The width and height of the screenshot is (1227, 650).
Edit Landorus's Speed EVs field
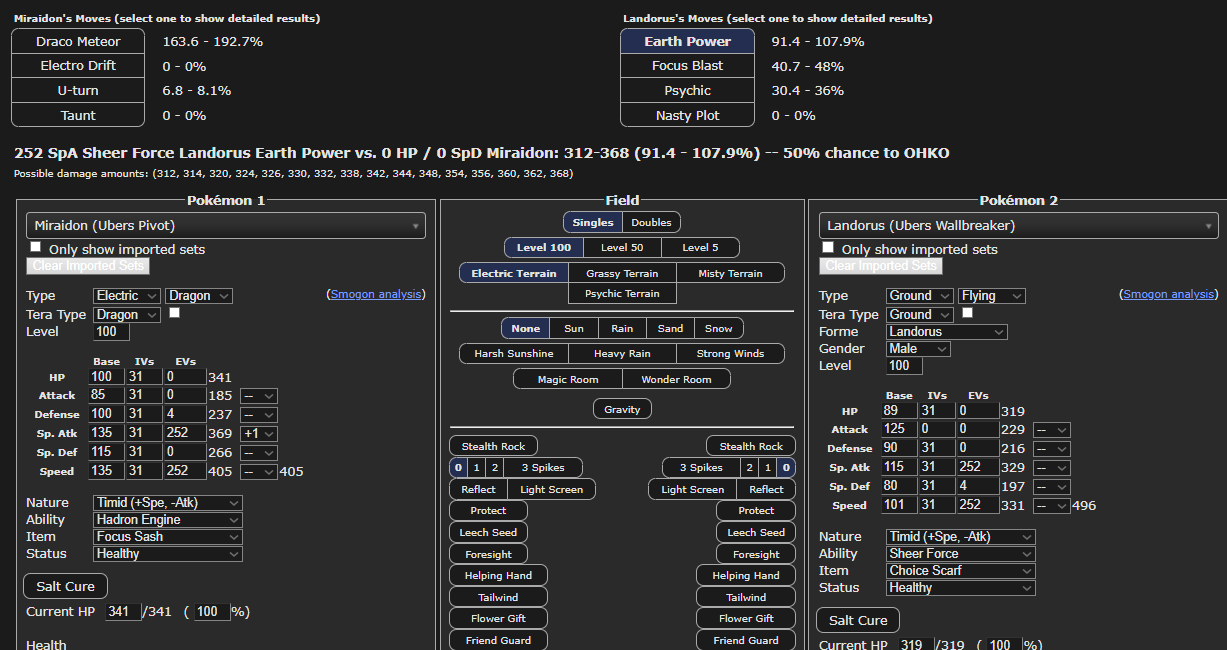click(x=977, y=505)
